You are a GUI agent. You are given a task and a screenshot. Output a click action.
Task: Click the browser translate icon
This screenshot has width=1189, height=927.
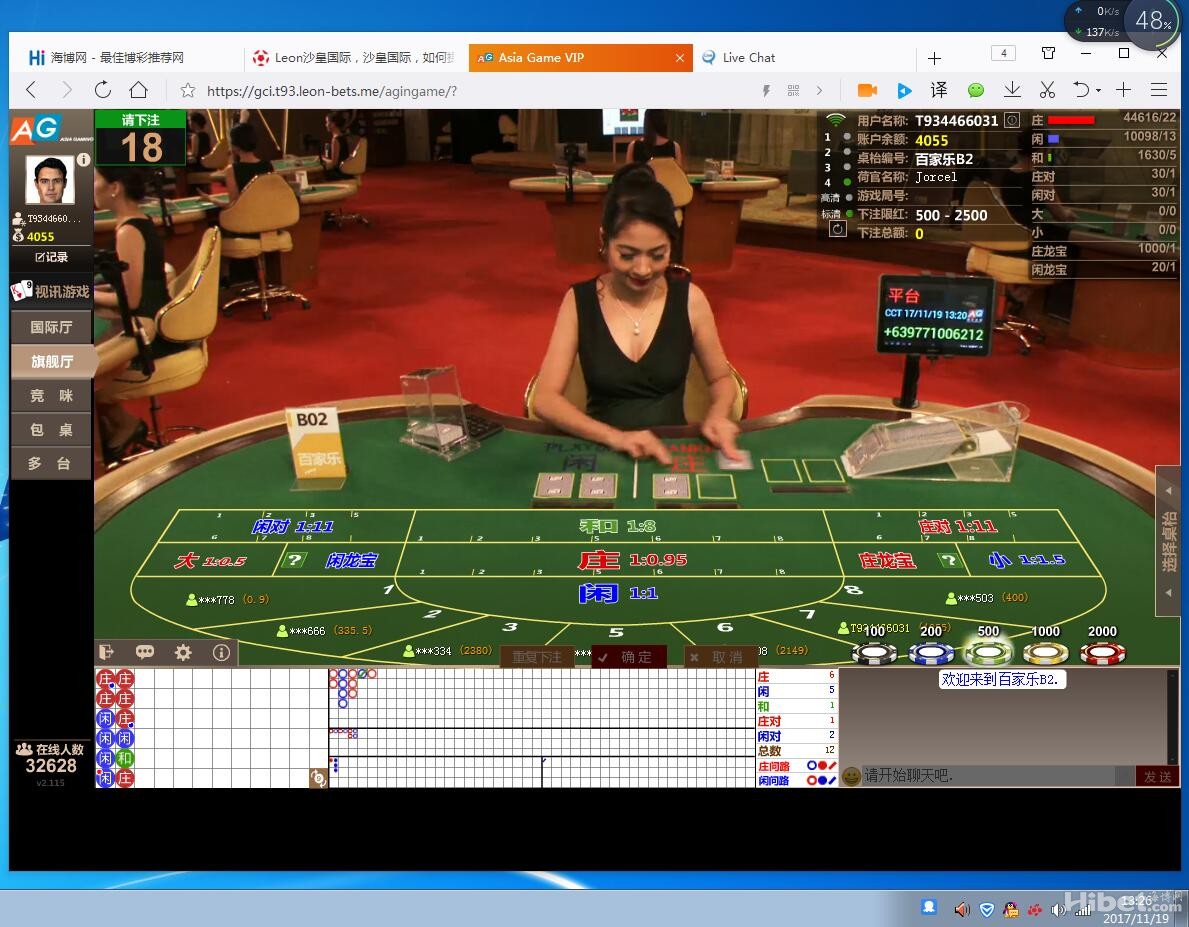pyautogui.click(x=939, y=90)
